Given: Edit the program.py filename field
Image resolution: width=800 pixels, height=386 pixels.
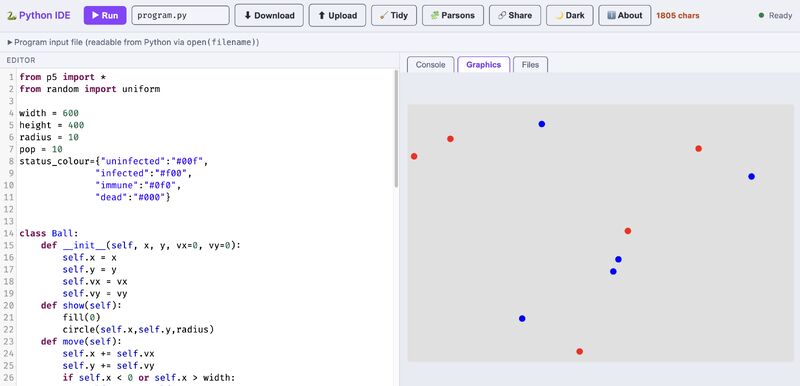Looking at the screenshot, I should (181, 15).
